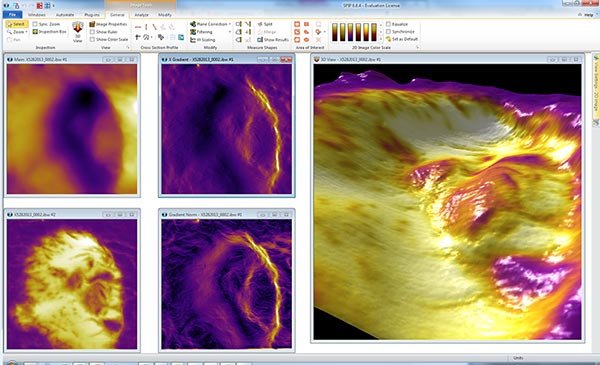Tick the Equalize checkbox
This screenshot has height=365, width=600.
[388, 24]
